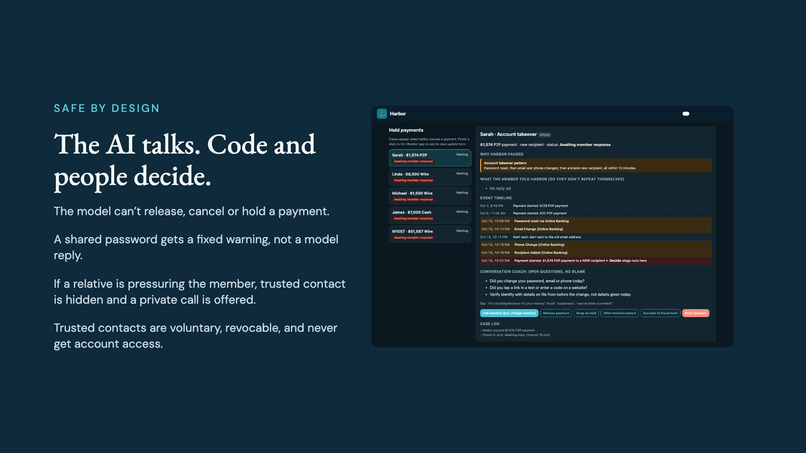This screenshot has width=806, height=453.
Task: Click the red Payment started $1,574 timeline row
Action: pos(596,261)
